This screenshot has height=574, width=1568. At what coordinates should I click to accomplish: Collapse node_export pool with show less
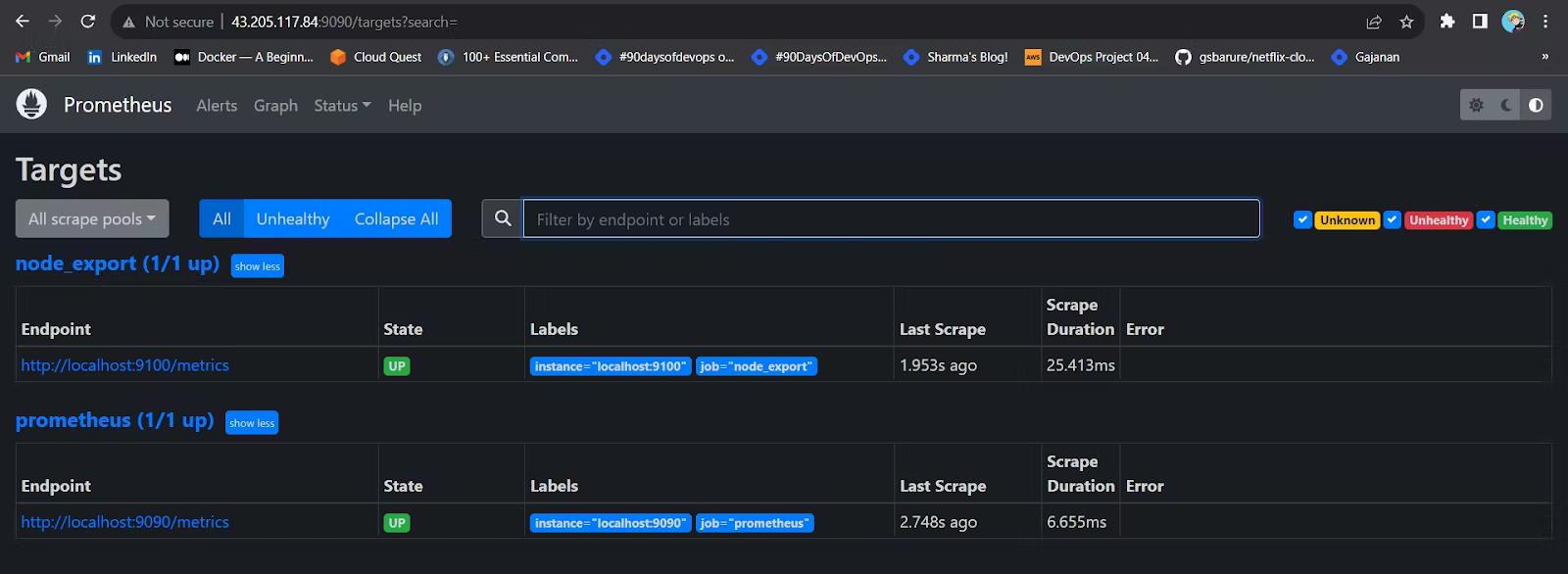[x=258, y=265]
